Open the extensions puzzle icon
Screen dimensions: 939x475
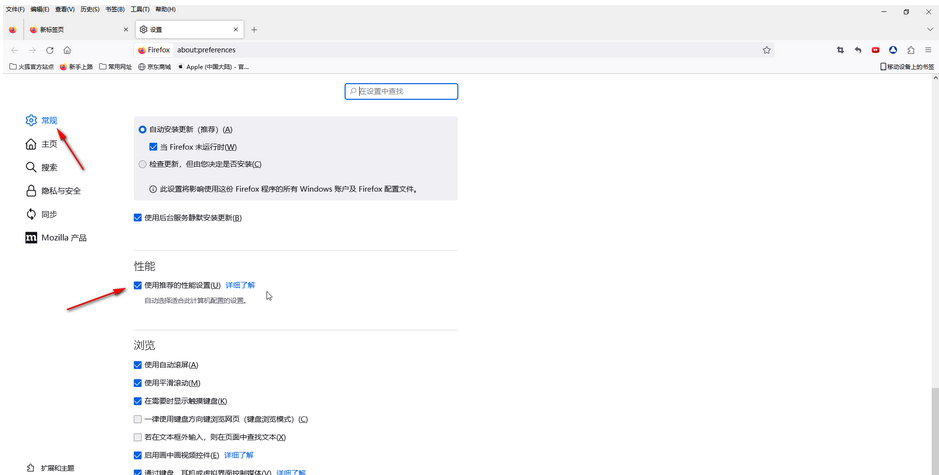[x=911, y=50]
